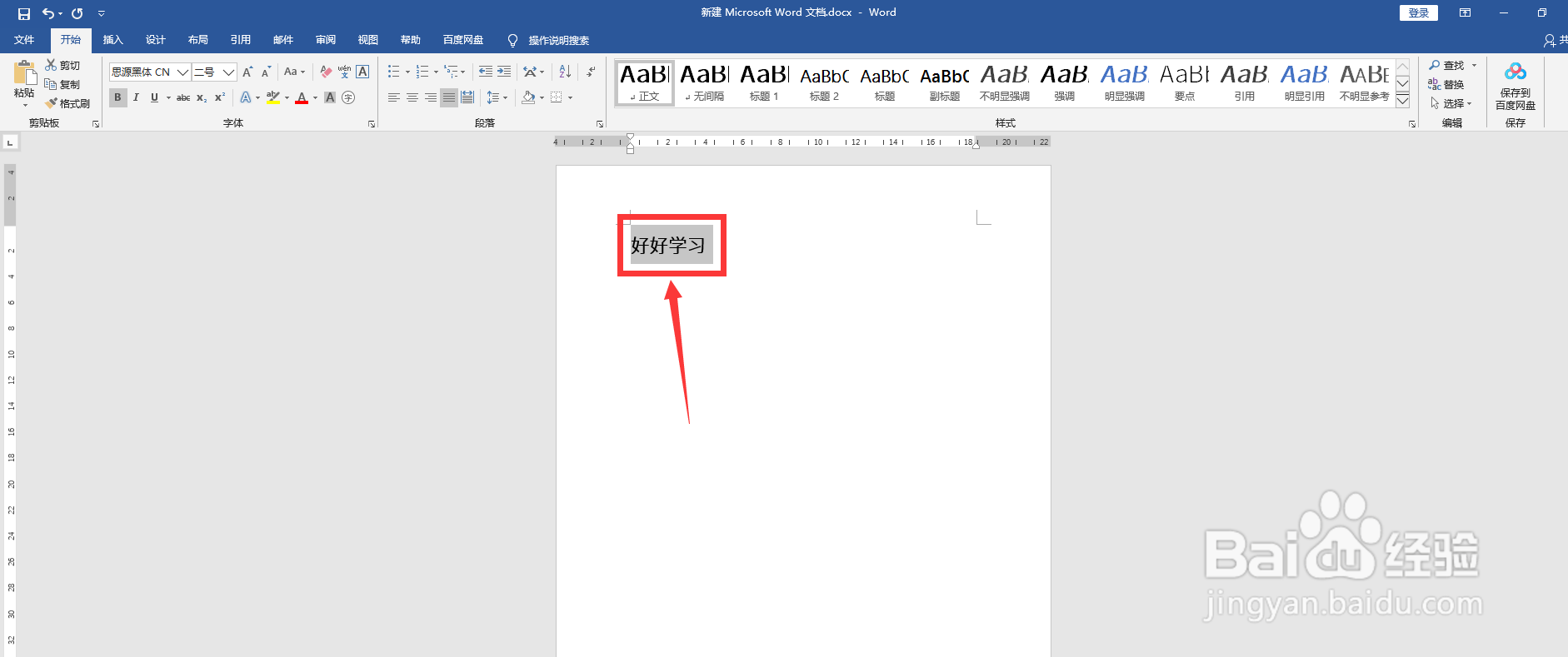Insert an enclosed character (circled 字)

(348, 97)
